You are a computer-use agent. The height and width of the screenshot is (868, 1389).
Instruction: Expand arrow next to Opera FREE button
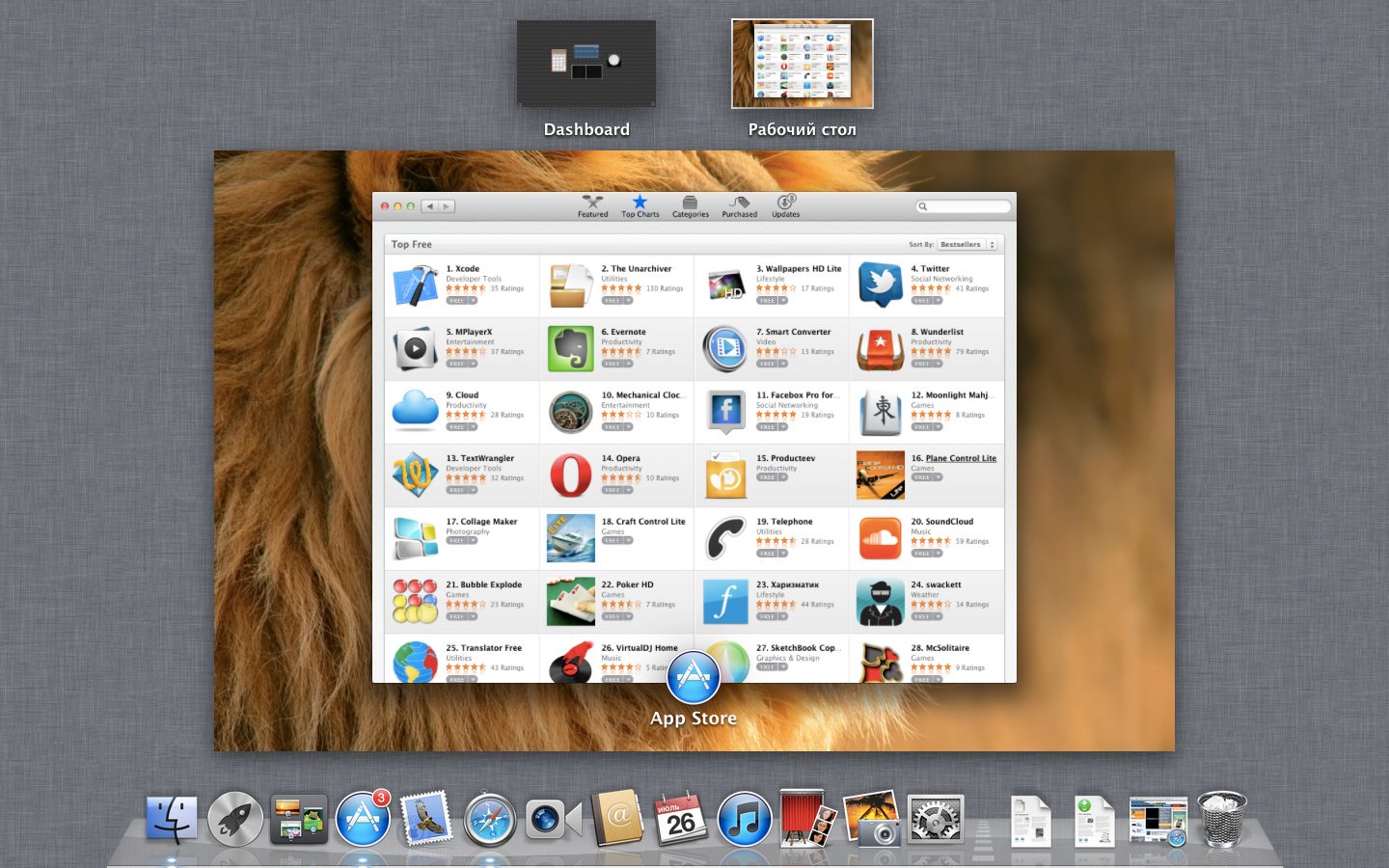[629, 490]
